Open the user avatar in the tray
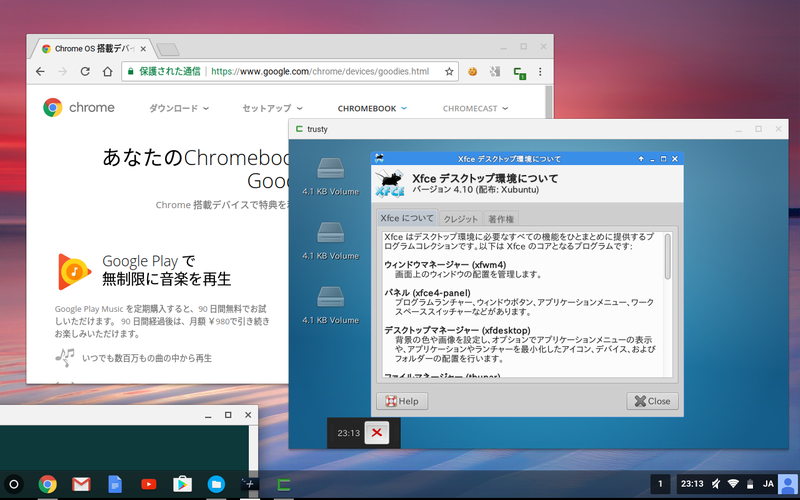The width and height of the screenshot is (800, 500). [788, 484]
